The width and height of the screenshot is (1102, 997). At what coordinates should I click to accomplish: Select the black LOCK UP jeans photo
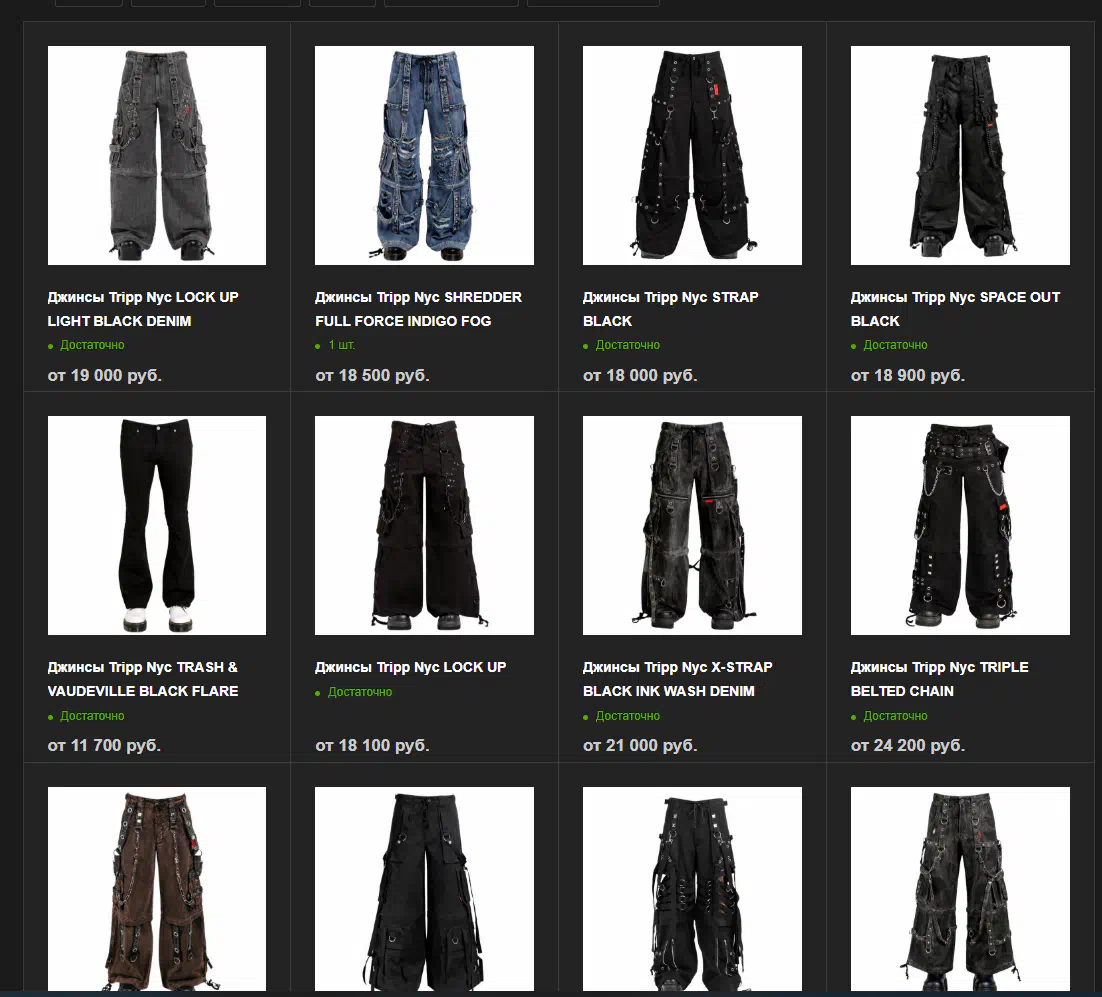(424, 526)
